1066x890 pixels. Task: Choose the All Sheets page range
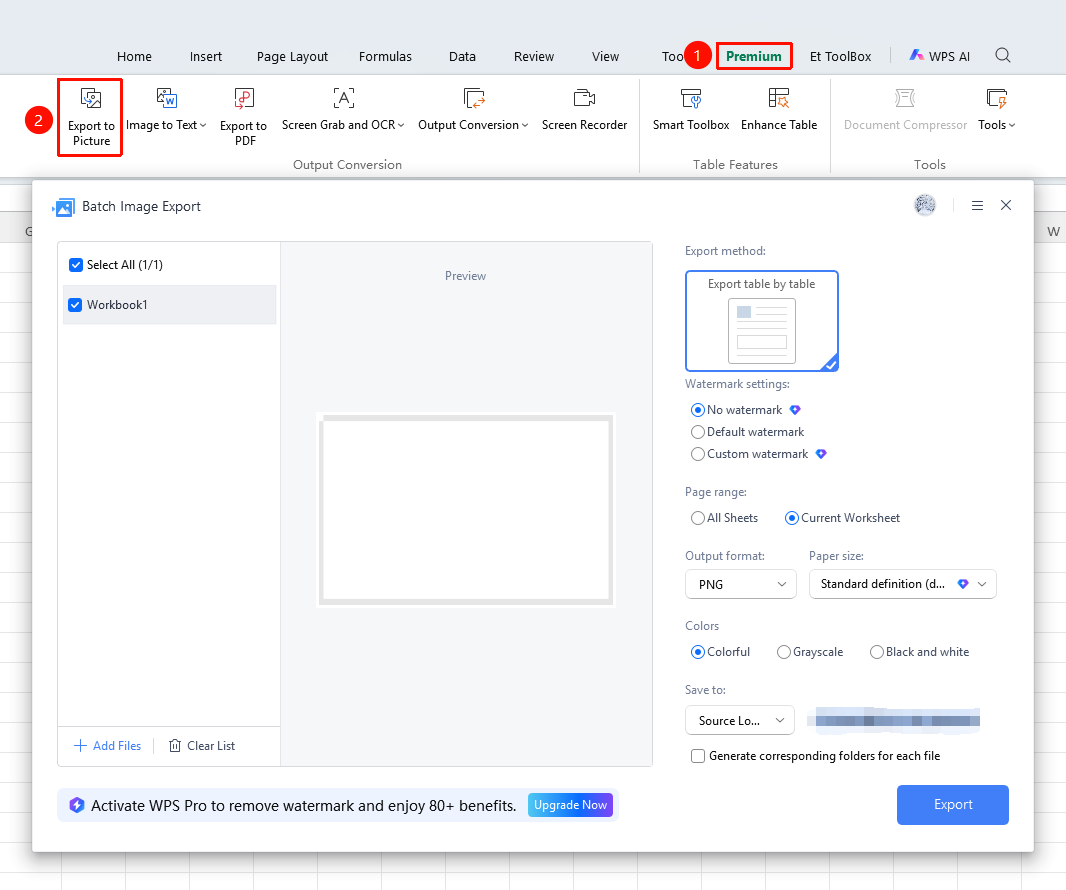point(698,518)
